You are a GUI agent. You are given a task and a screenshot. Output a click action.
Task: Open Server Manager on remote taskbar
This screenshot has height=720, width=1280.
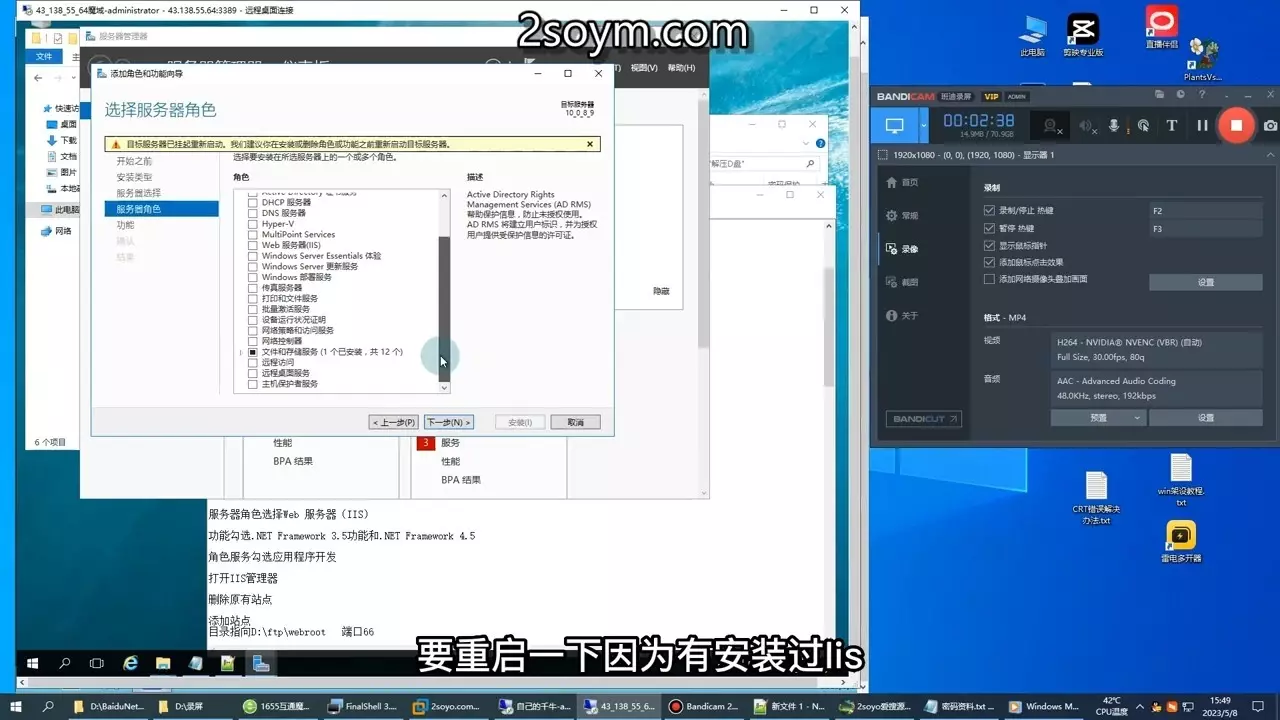(x=261, y=663)
